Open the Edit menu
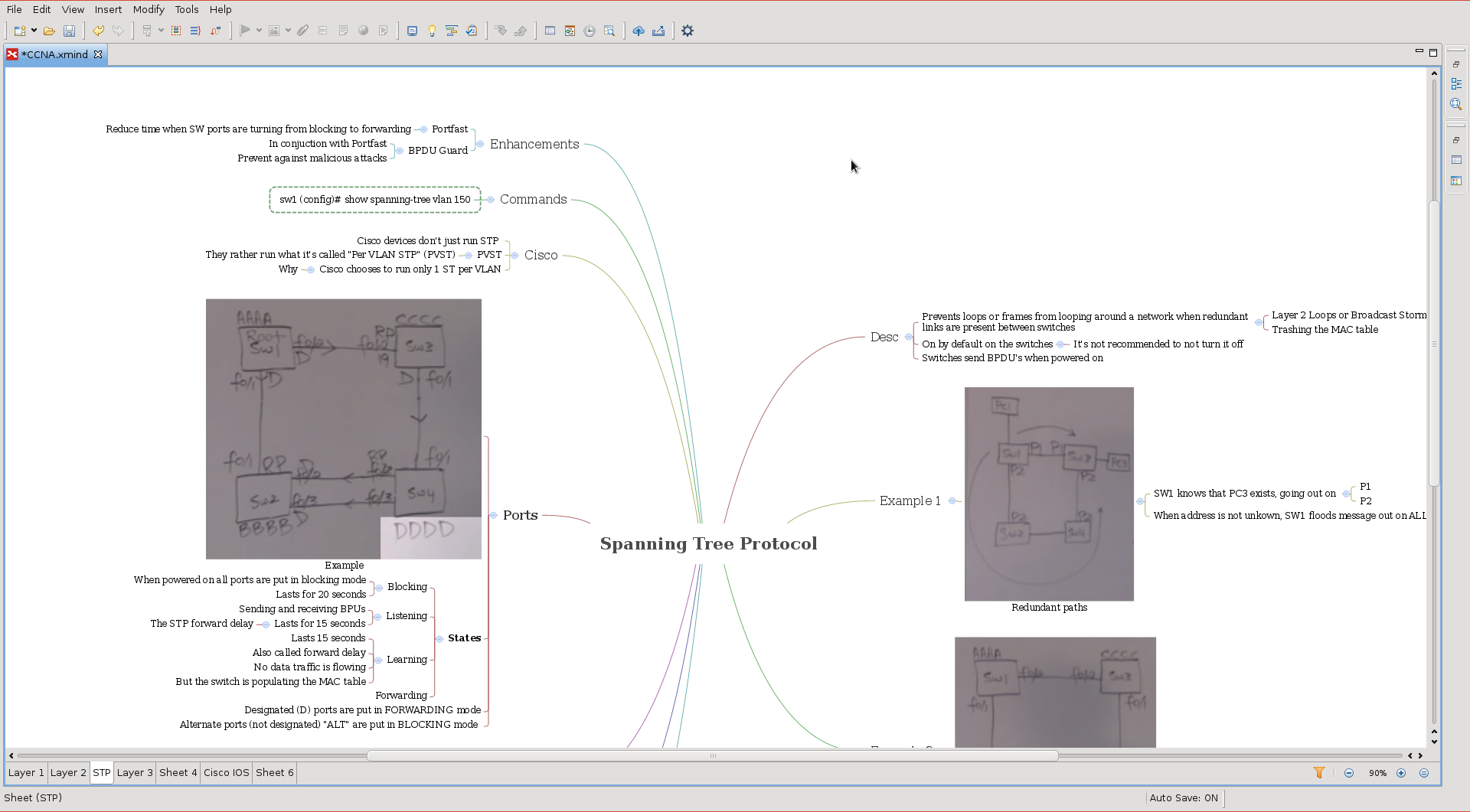This screenshot has height=812, width=1470. pos(41,9)
